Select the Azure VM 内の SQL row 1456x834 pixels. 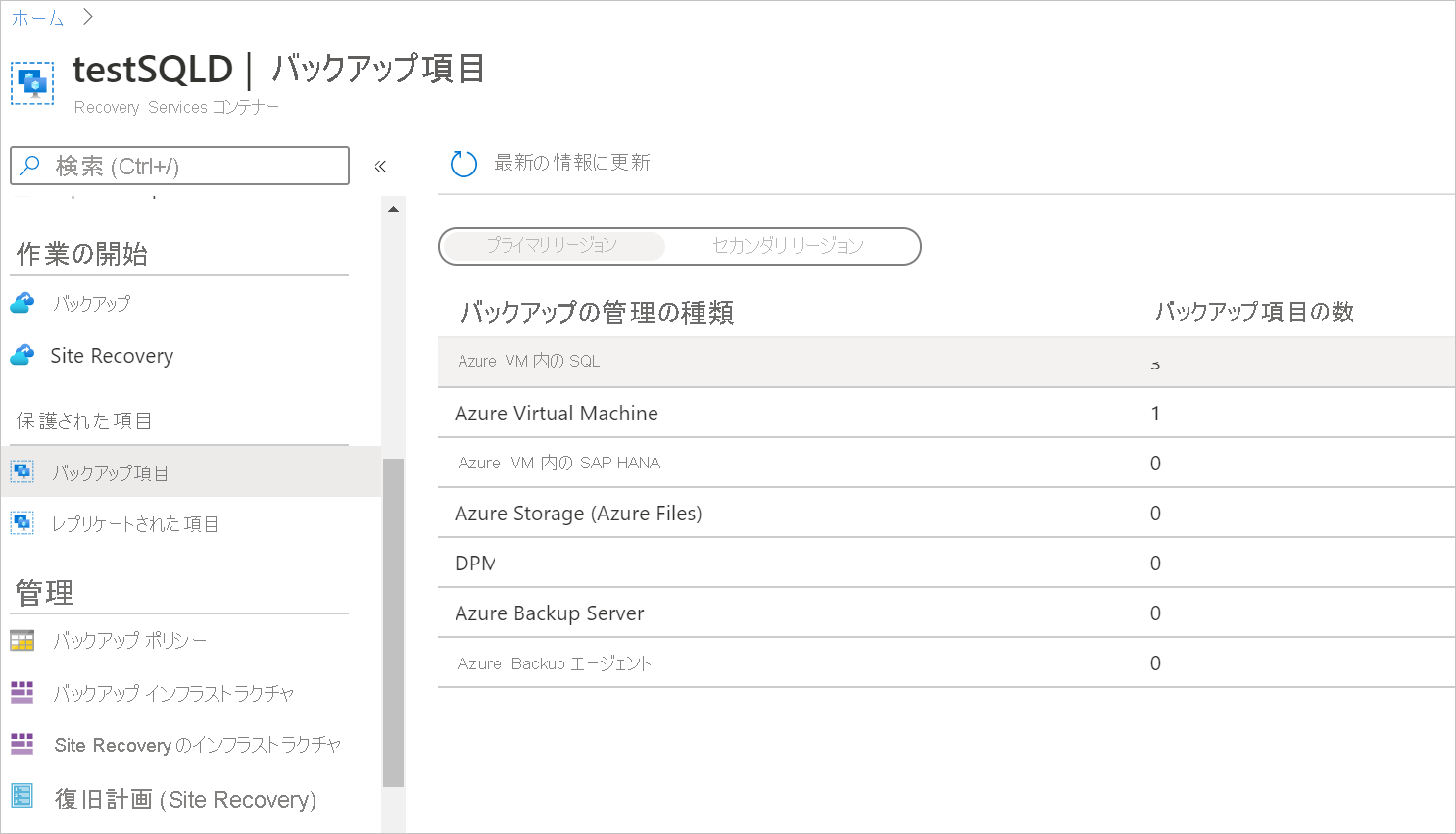(946, 362)
